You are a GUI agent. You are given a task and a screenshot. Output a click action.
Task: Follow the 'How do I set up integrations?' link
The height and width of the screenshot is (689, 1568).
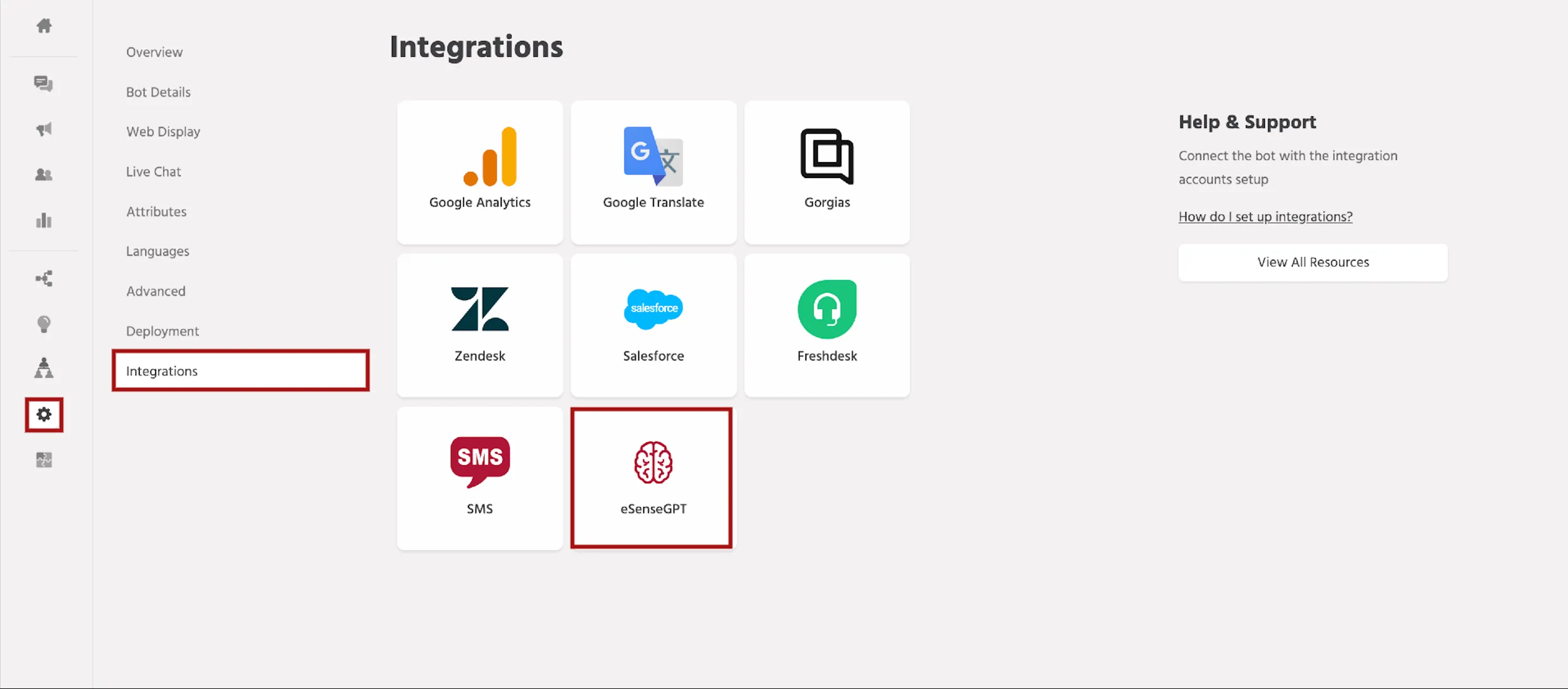coord(1266,217)
